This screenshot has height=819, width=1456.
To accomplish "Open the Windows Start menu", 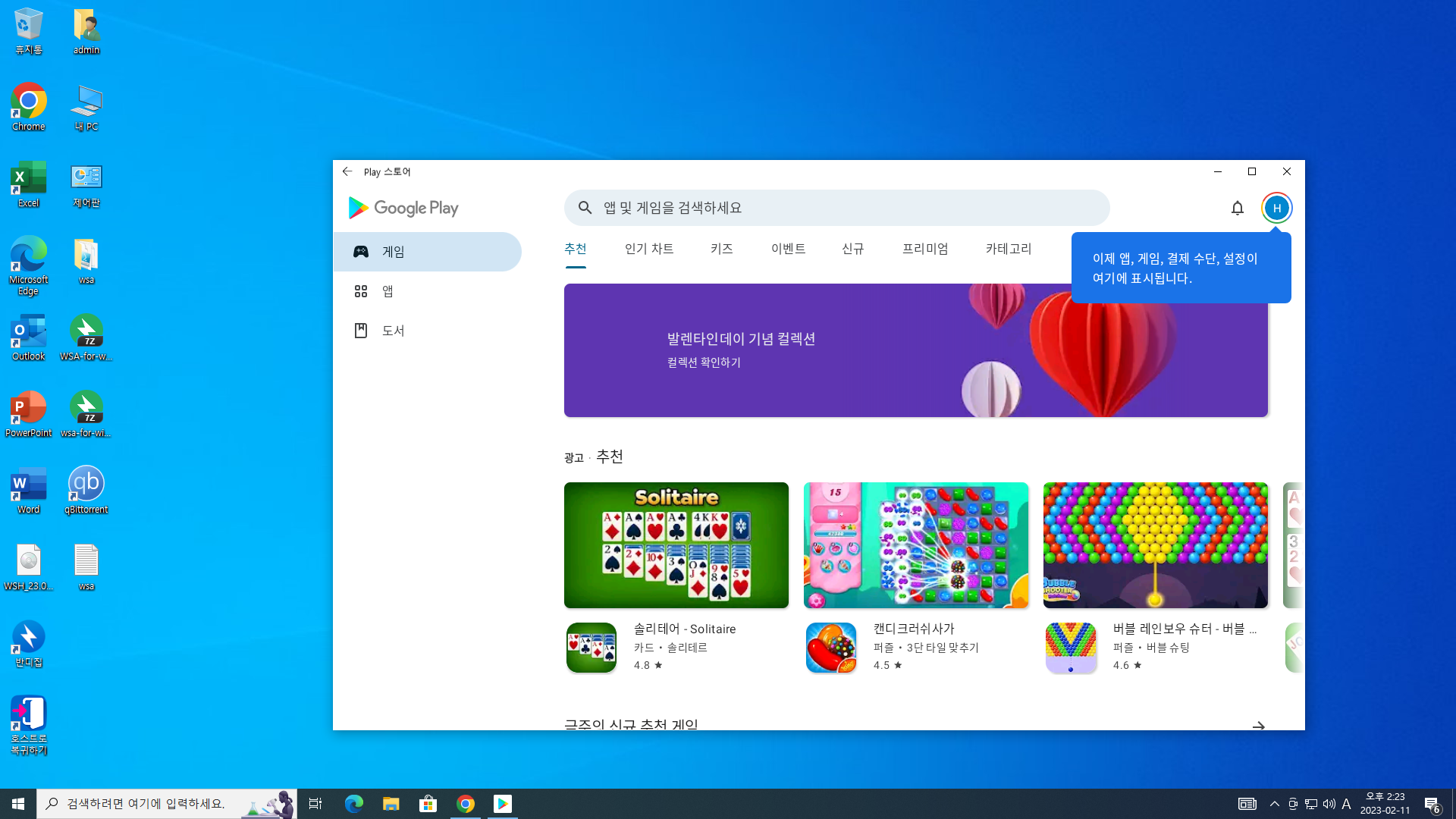I will click(18, 804).
